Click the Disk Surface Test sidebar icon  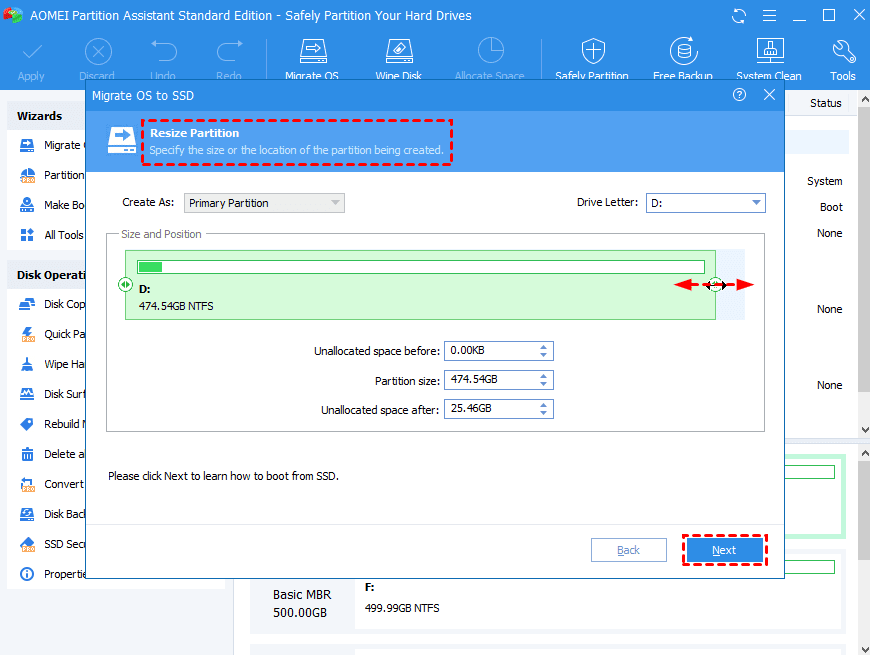(x=27, y=394)
